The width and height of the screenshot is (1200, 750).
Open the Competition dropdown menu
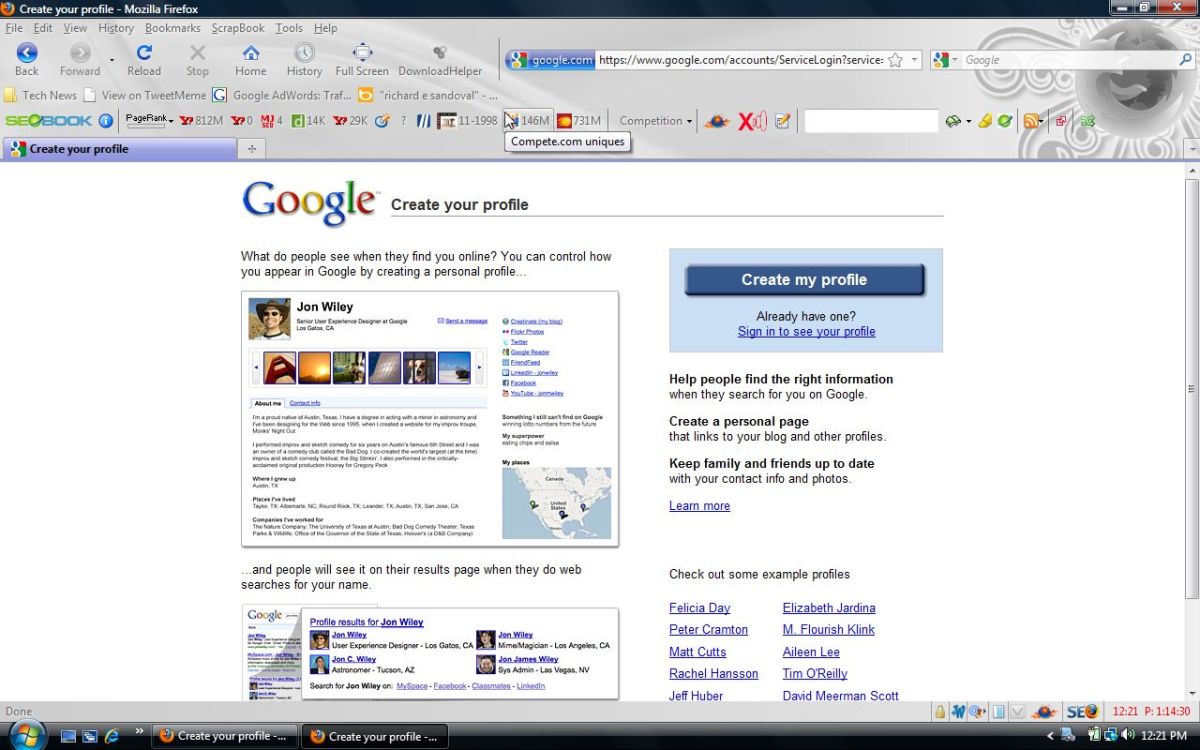[656, 121]
